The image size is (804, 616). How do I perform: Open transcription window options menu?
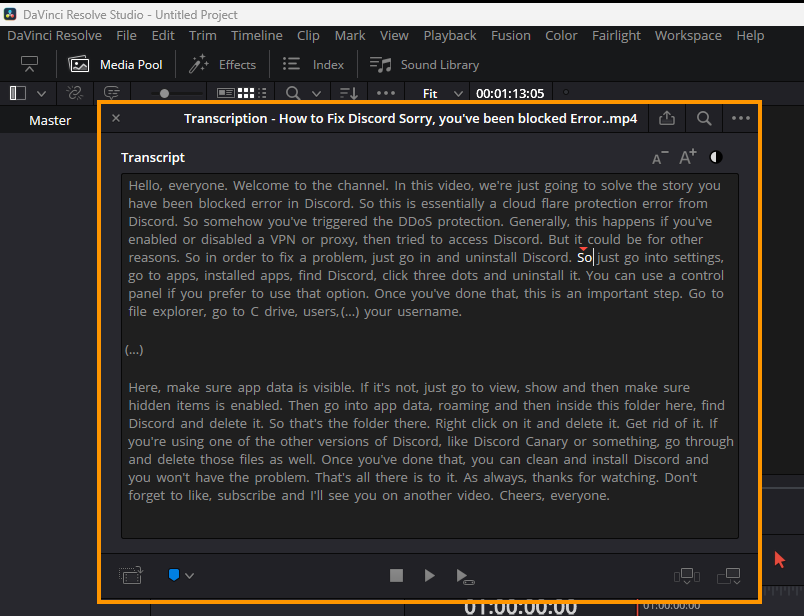740,118
